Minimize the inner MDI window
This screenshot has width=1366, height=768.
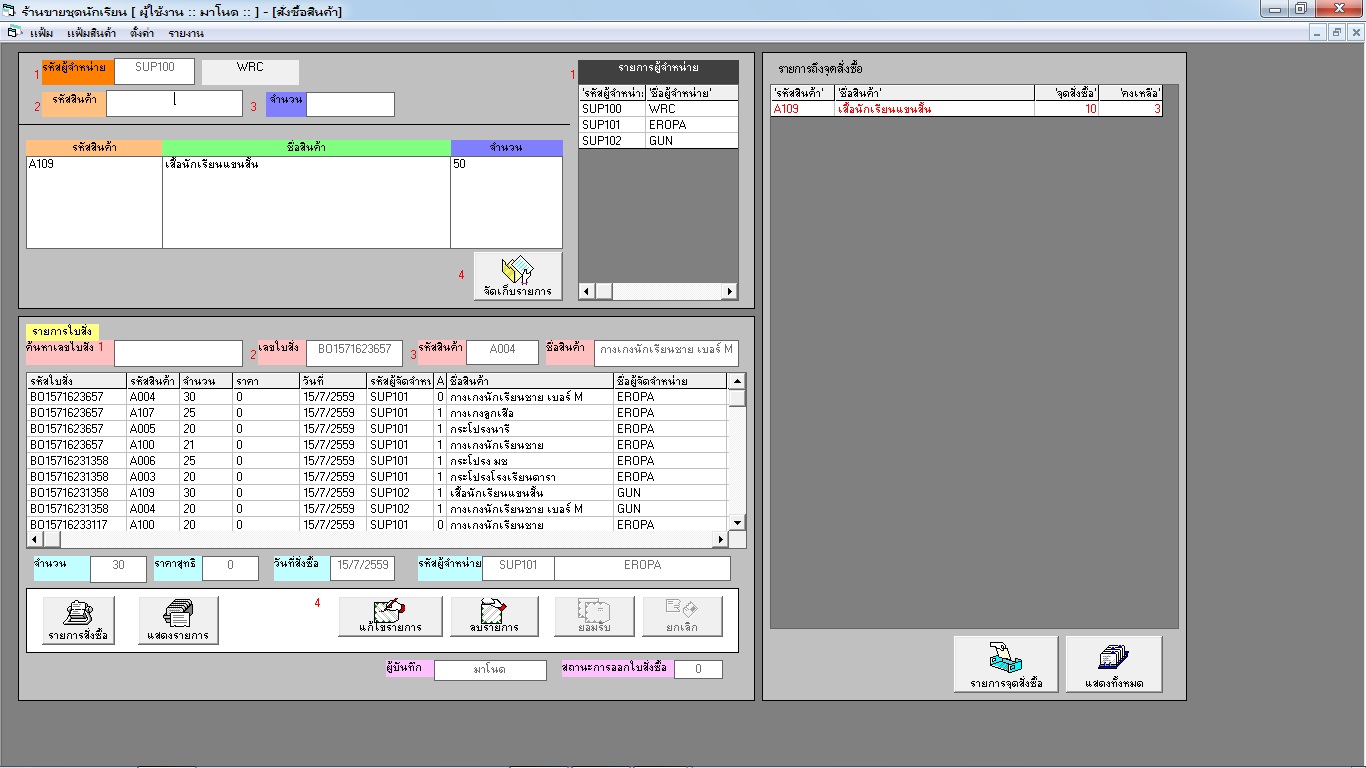pos(1319,33)
